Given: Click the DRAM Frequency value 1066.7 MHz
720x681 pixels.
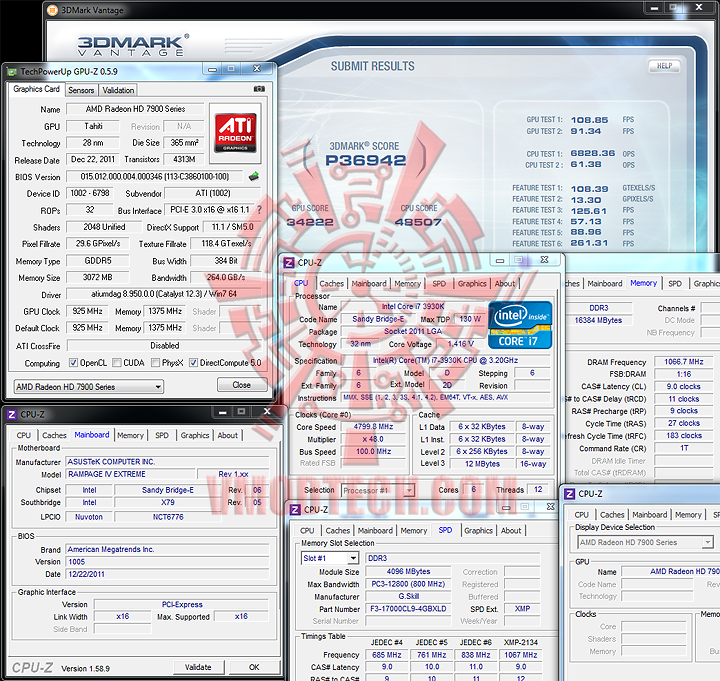Looking at the screenshot, I should (x=684, y=362).
